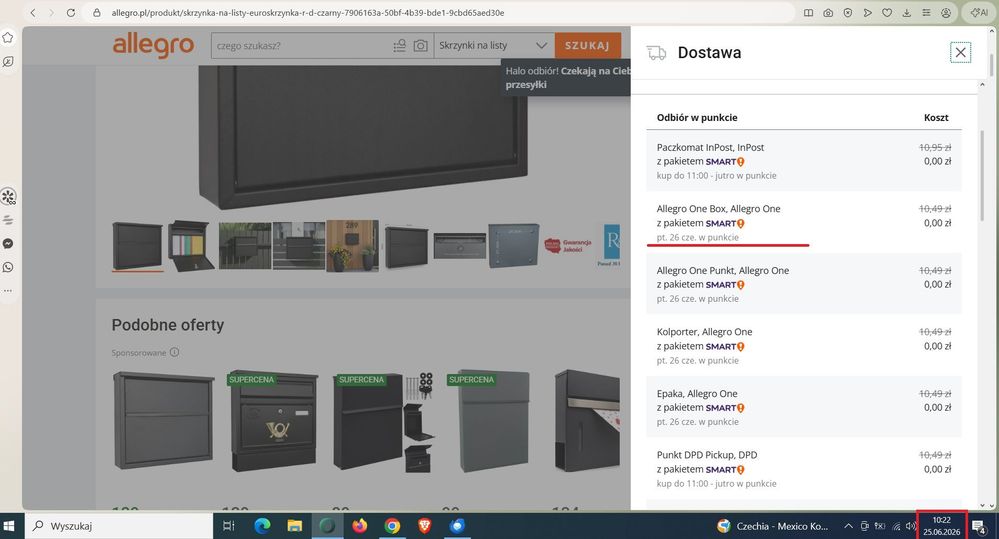
Task: Click the Dostawa panel scrollbar
Action: [982, 175]
